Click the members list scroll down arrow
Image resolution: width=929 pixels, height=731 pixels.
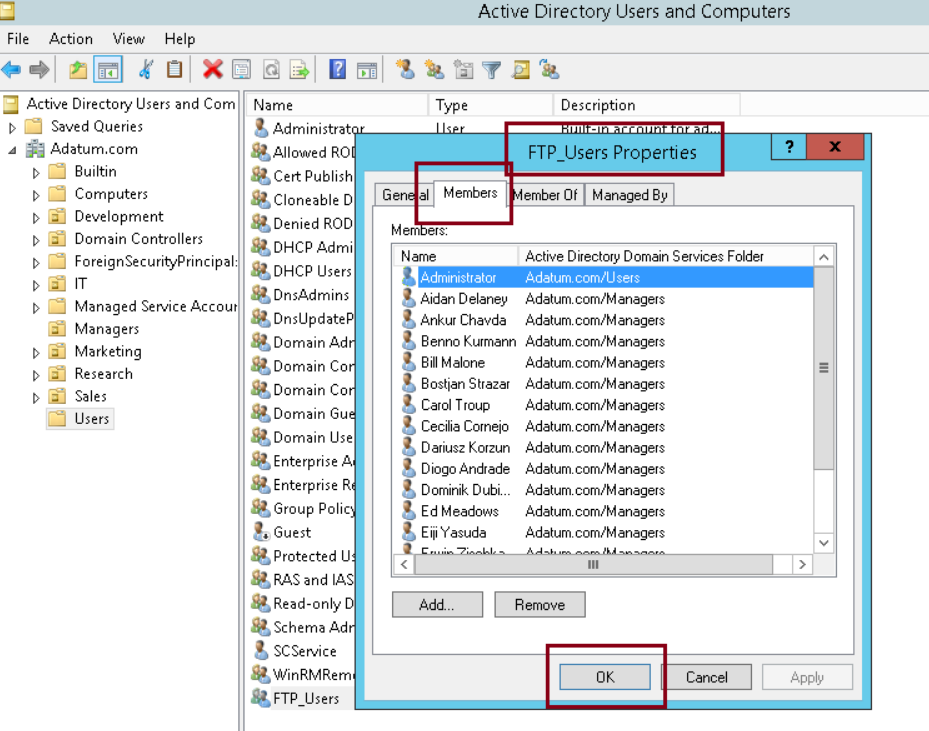(824, 543)
